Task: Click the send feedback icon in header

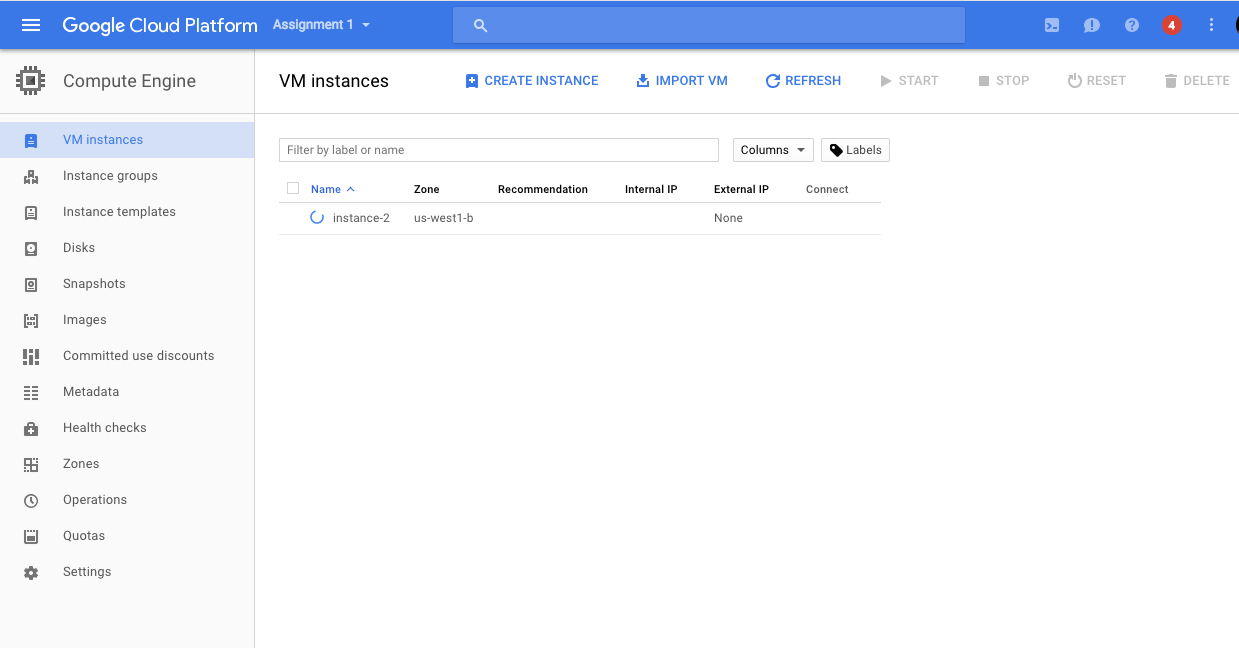Action: [1092, 25]
